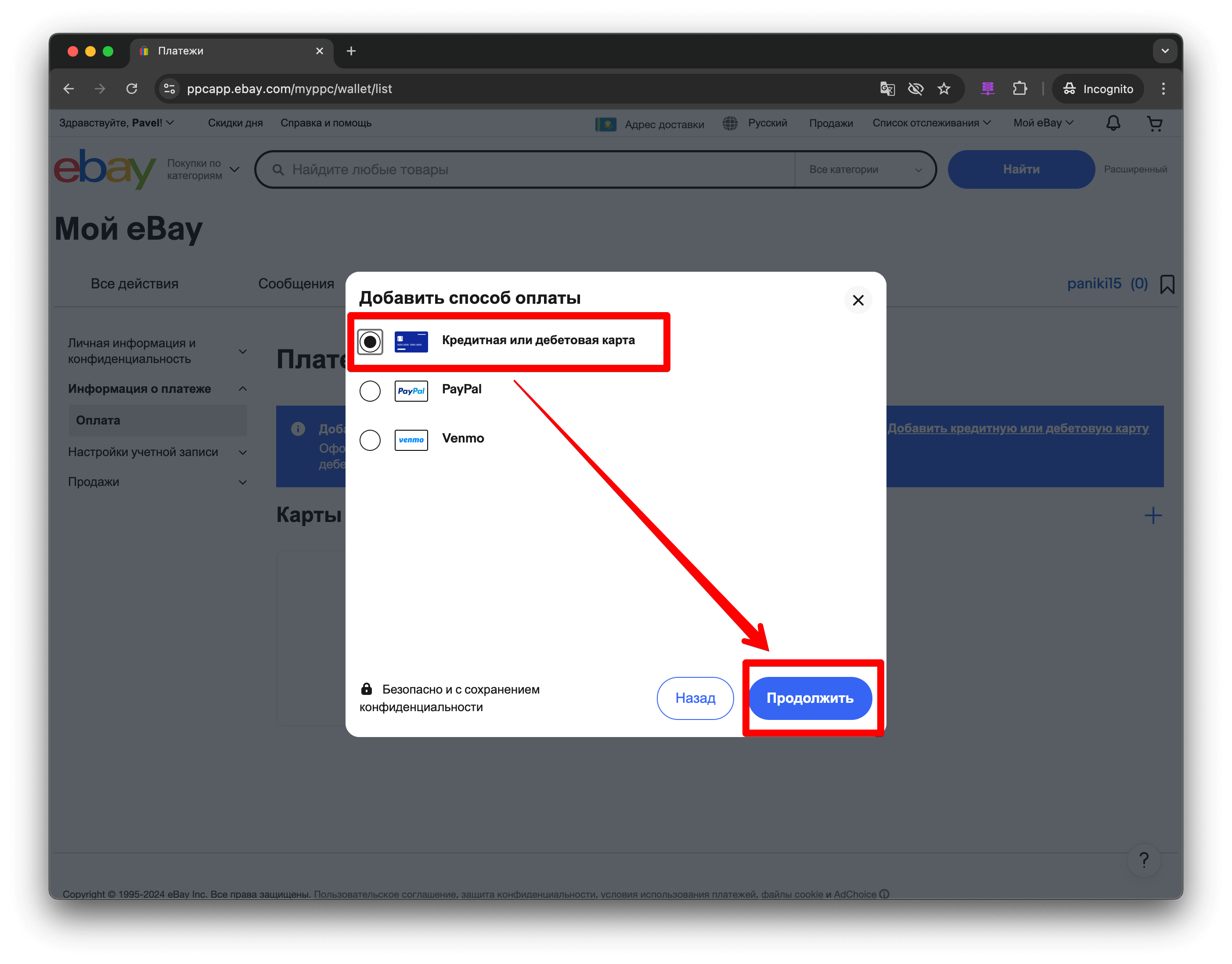This screenshot has height=964, width=1232.
Task: Switch to Все действия tab
Action: (x=134, y=284)
